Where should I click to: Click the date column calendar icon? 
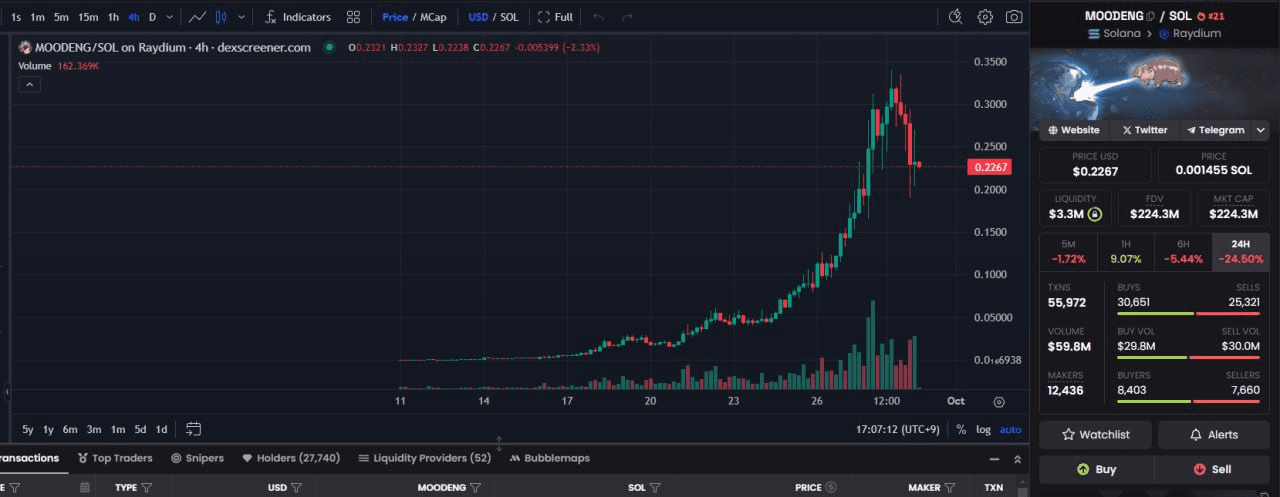pyautogui.click(x=85, y=488)
